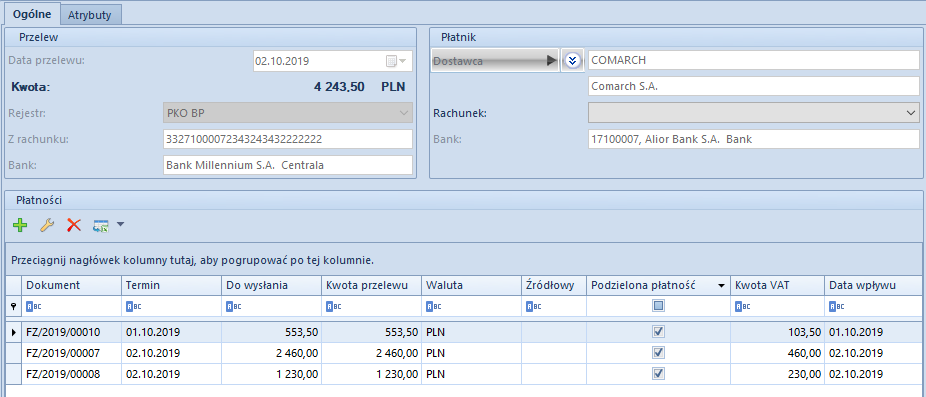
Task: Click the 2 460,00 Do wysłania cell
Action: click(x=272, y=353)
